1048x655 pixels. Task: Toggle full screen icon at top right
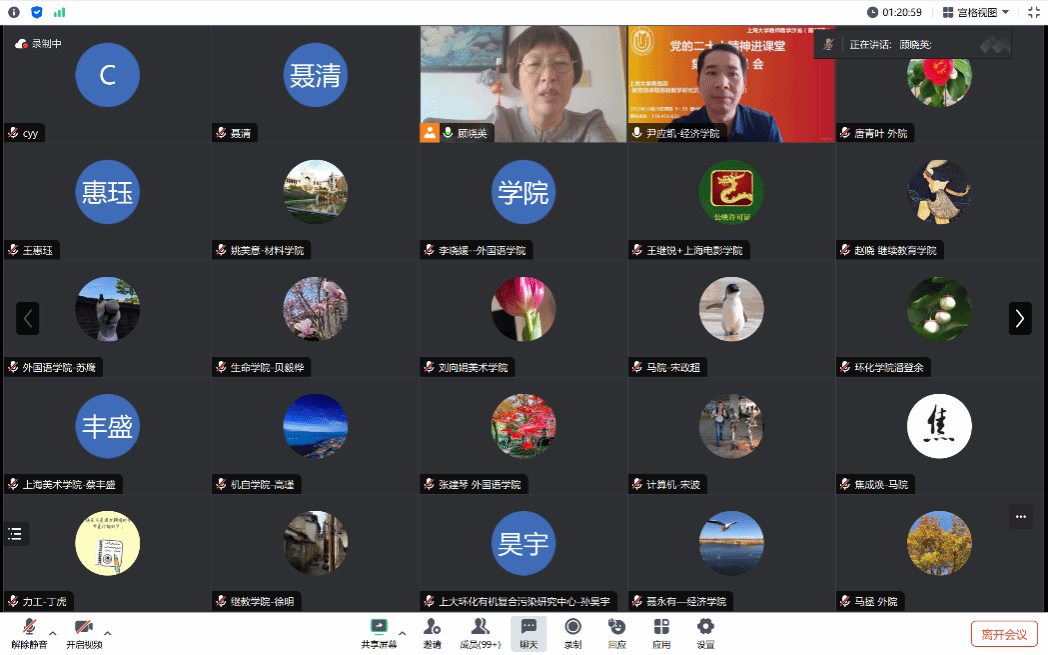click(1034, 12)
